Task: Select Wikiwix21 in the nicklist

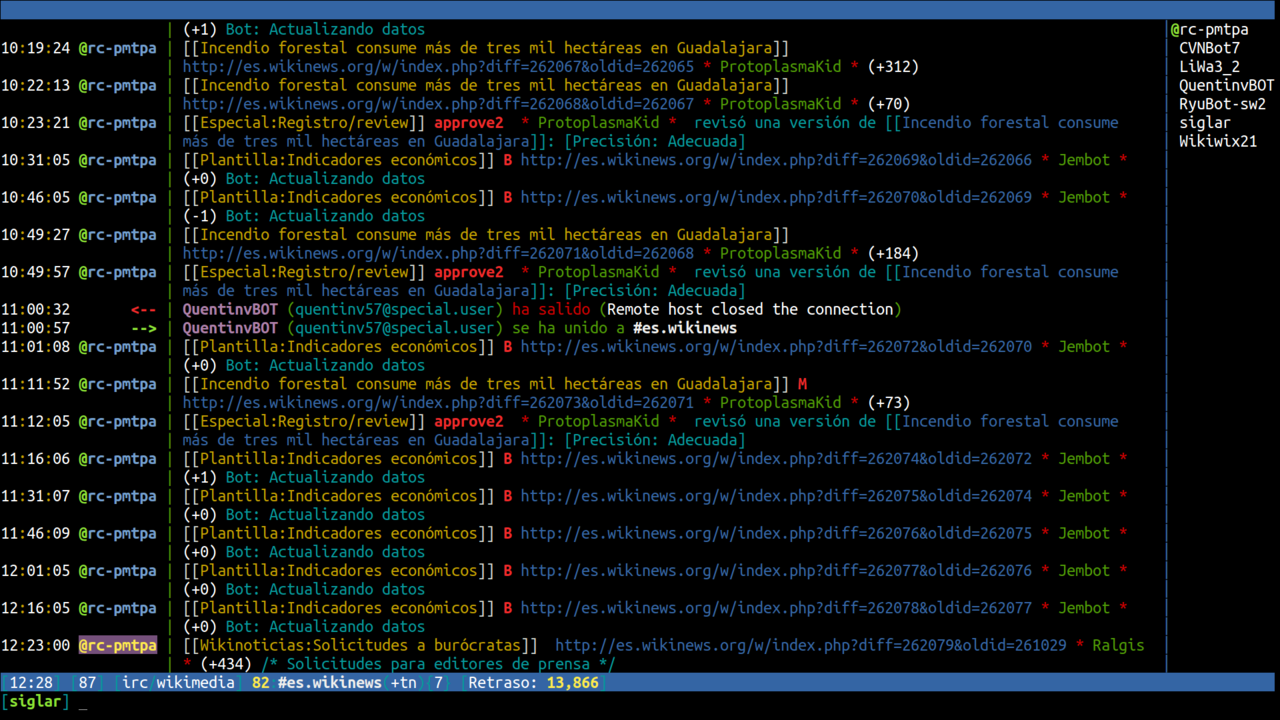Action: pyautogui.click(x=1212, y=142)
